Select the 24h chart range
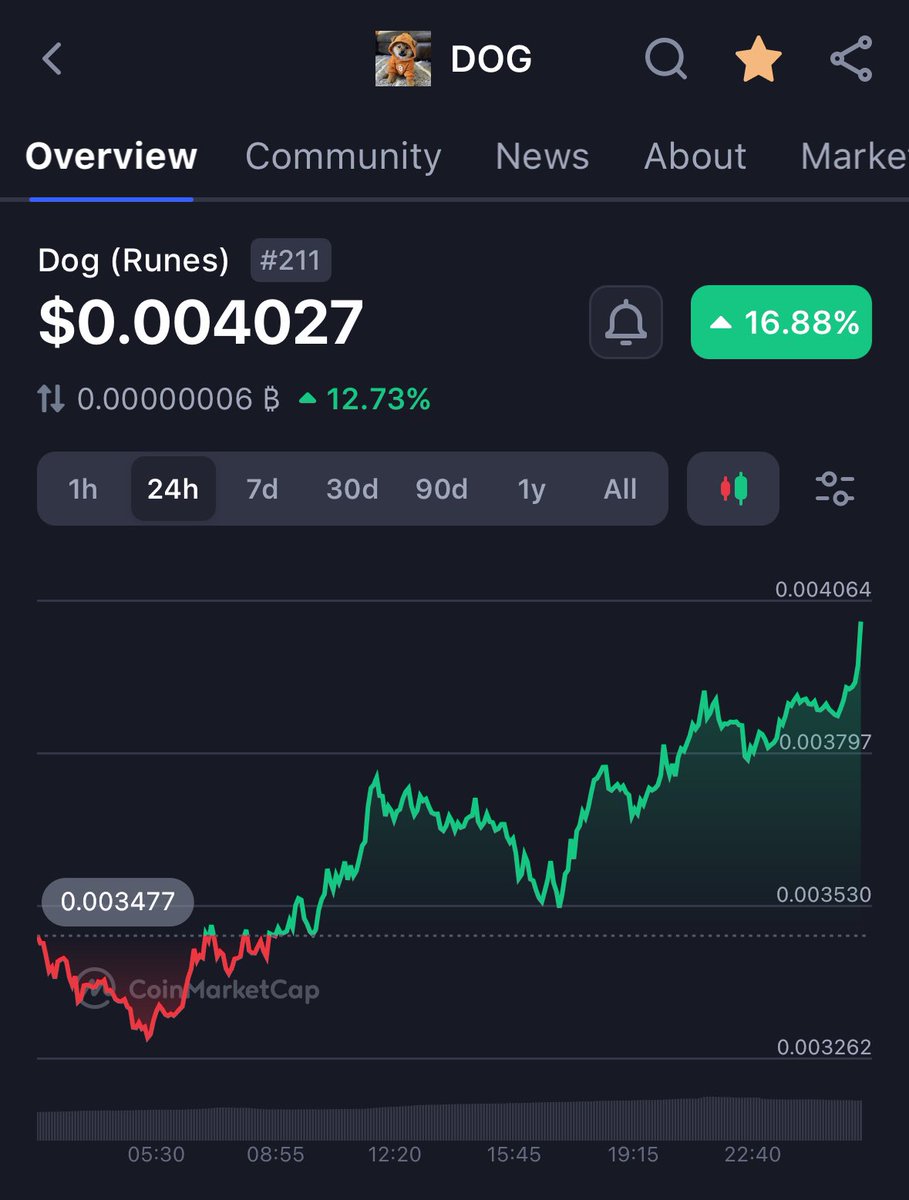909x1200 pixels. (x=173, y=489)
